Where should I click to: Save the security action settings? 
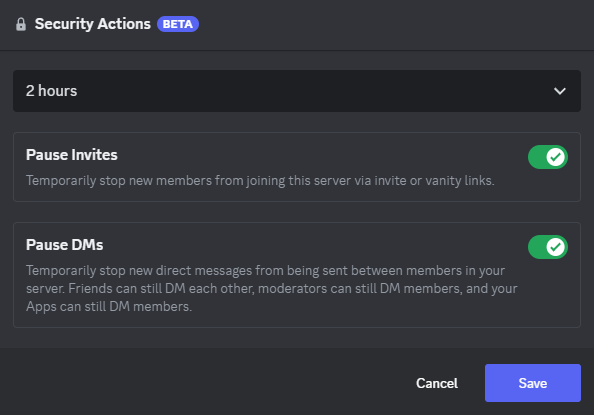pos(533,383)
